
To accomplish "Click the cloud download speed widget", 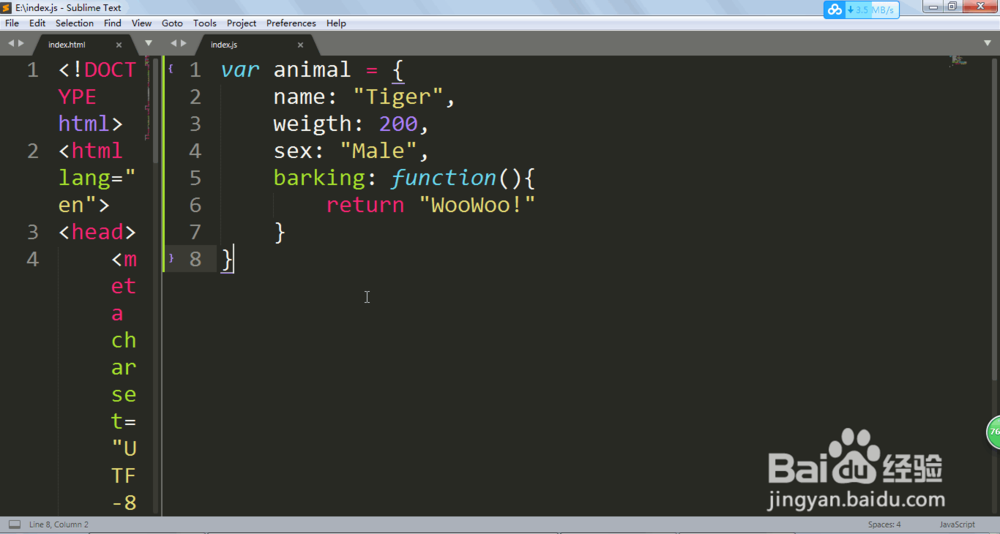I will (x=861, y=10).
